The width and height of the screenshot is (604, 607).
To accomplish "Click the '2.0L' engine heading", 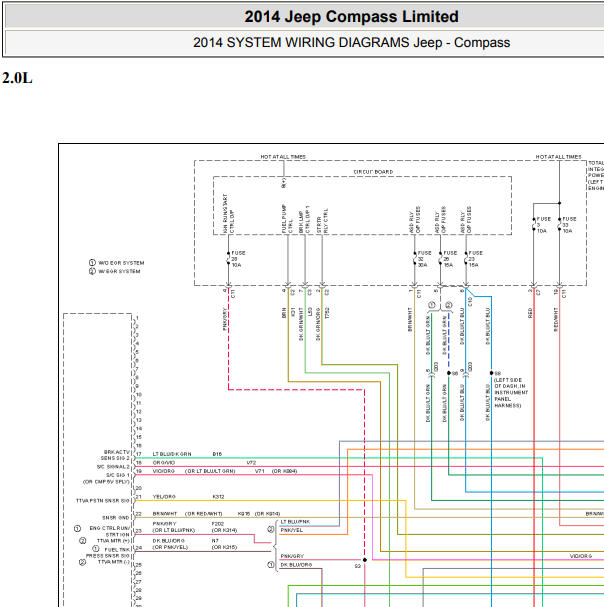I will (17, 78).
